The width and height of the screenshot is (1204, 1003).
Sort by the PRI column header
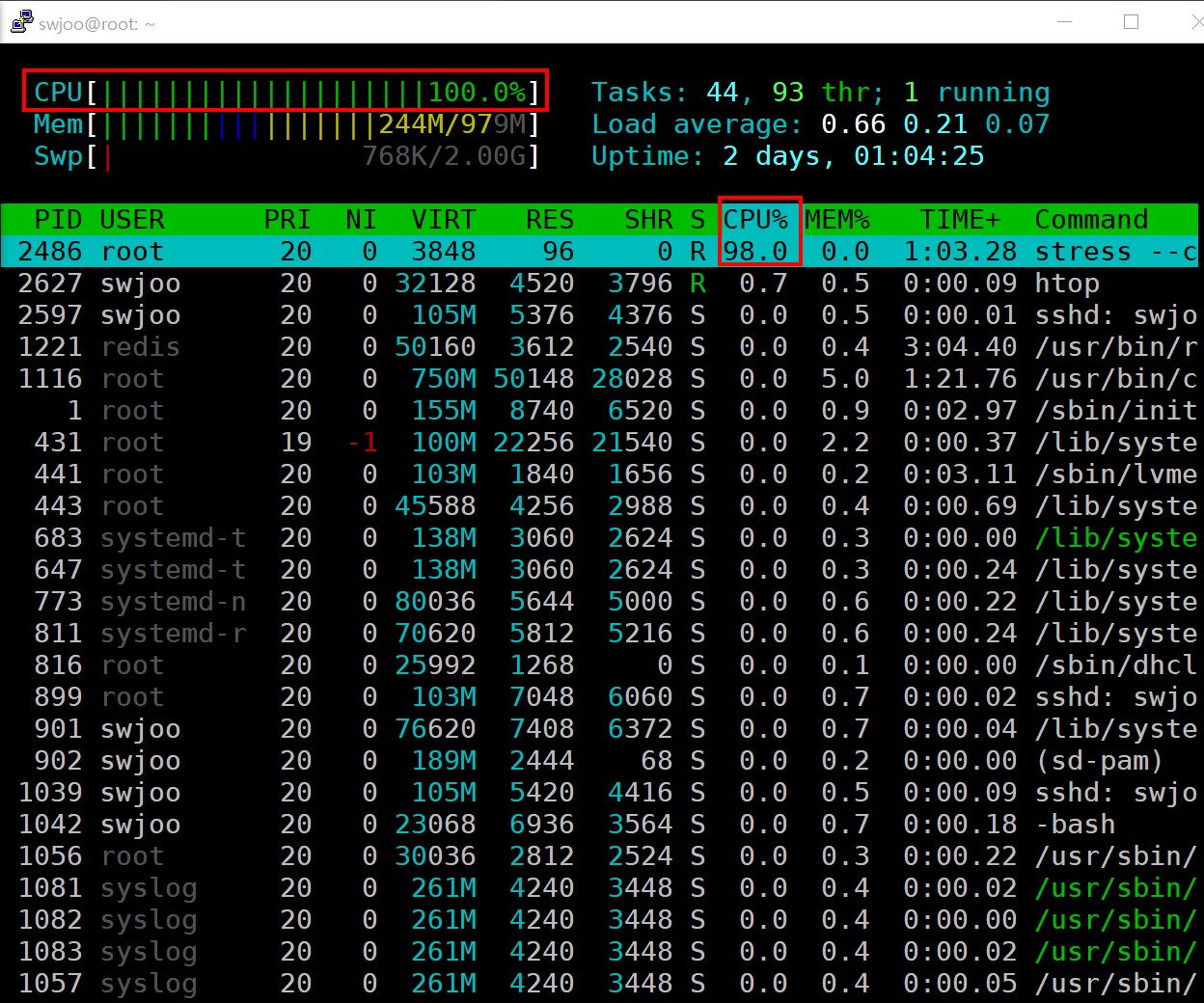[x=287, y=219]
